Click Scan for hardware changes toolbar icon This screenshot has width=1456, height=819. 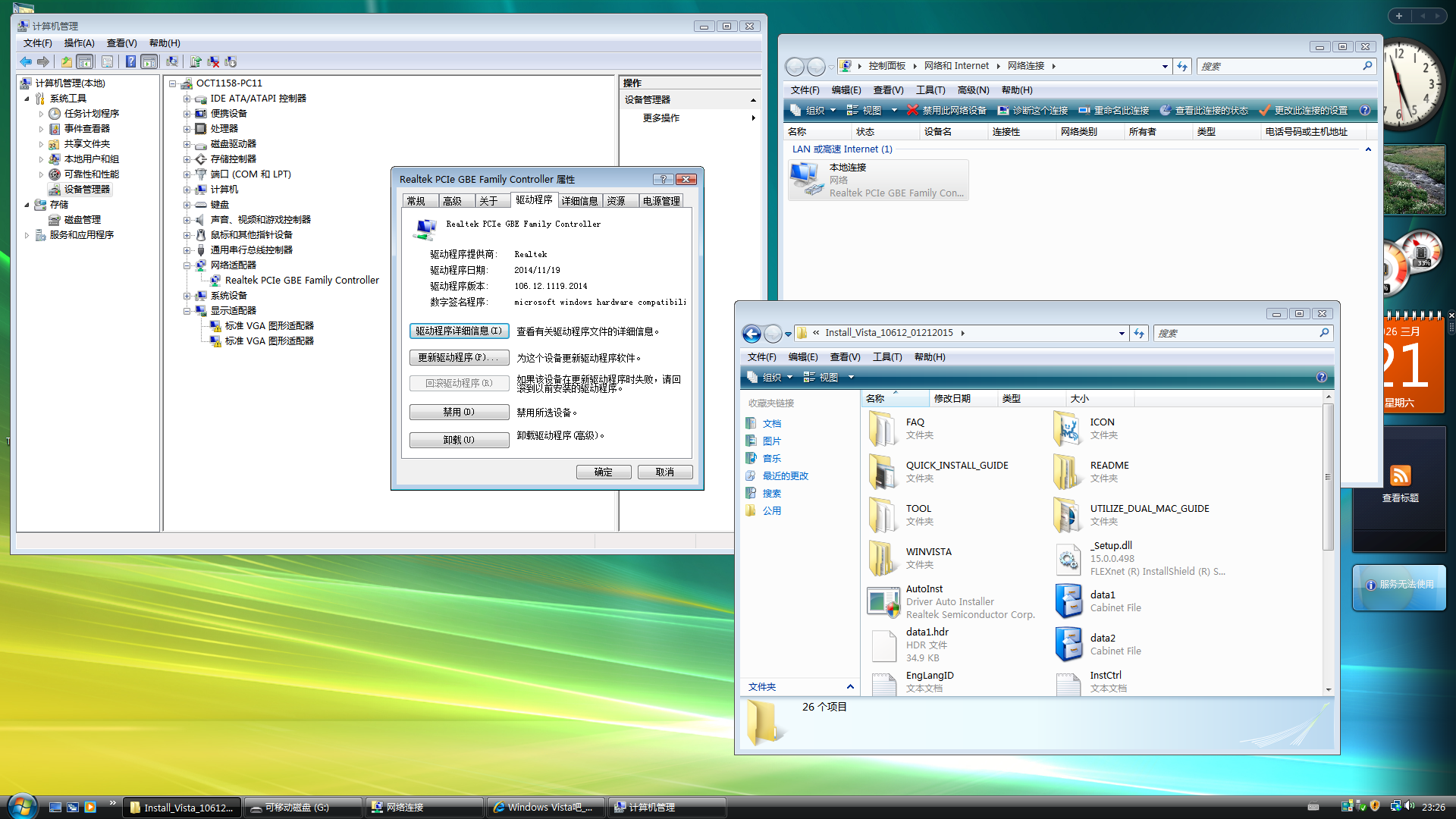point(172,61)
